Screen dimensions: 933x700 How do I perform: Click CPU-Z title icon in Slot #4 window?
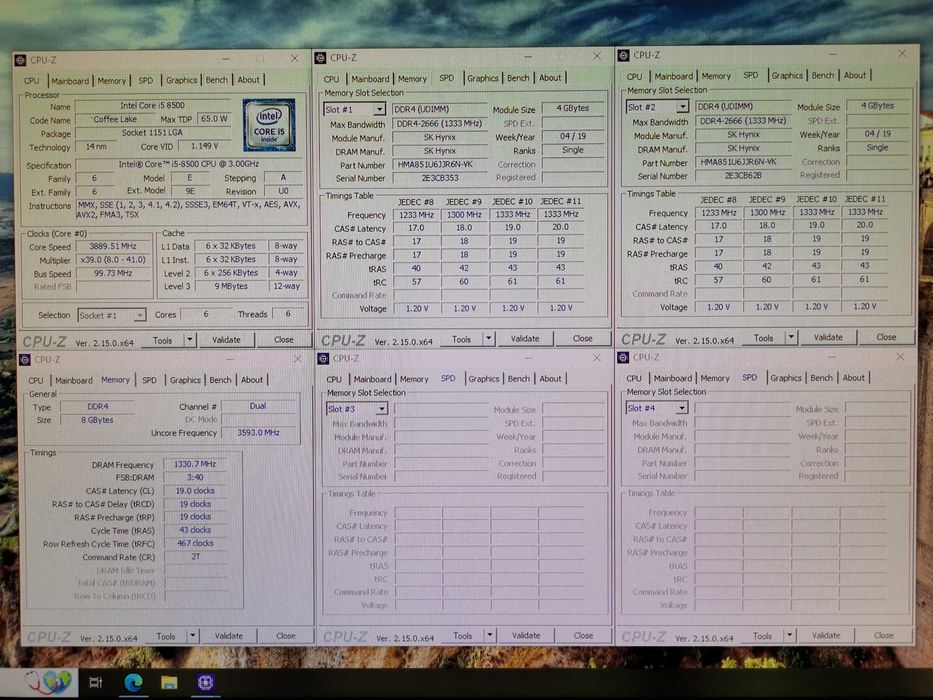point(623,357)
